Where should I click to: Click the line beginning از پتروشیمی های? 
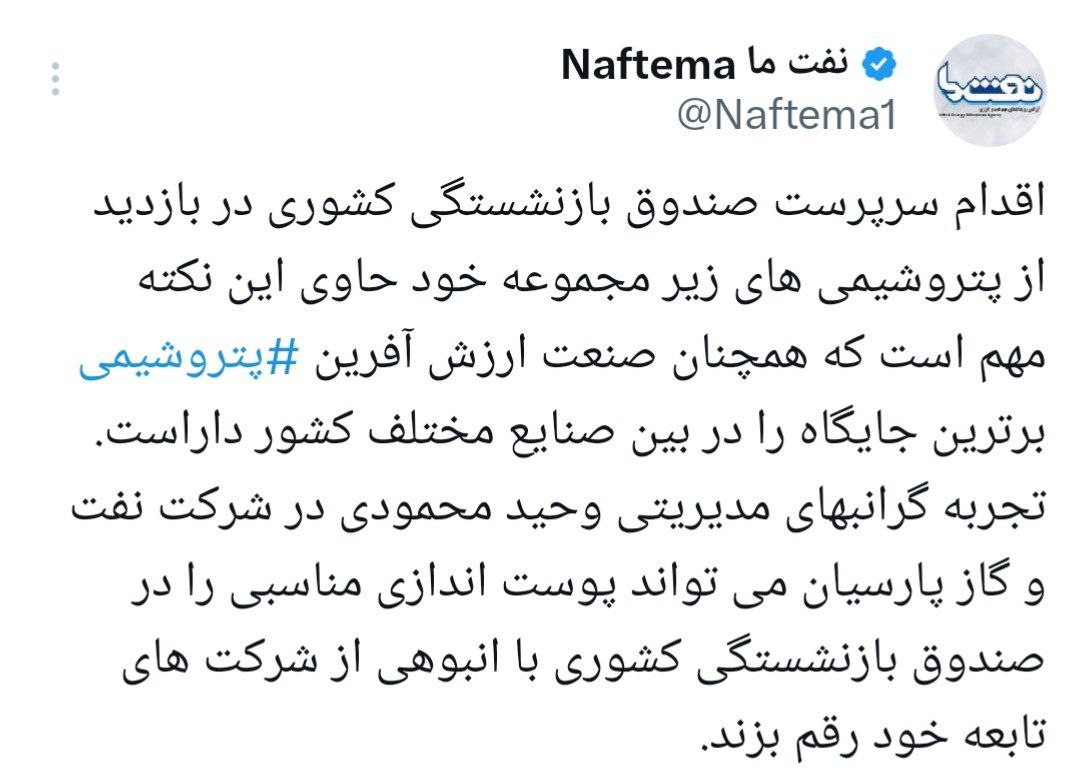592,281
